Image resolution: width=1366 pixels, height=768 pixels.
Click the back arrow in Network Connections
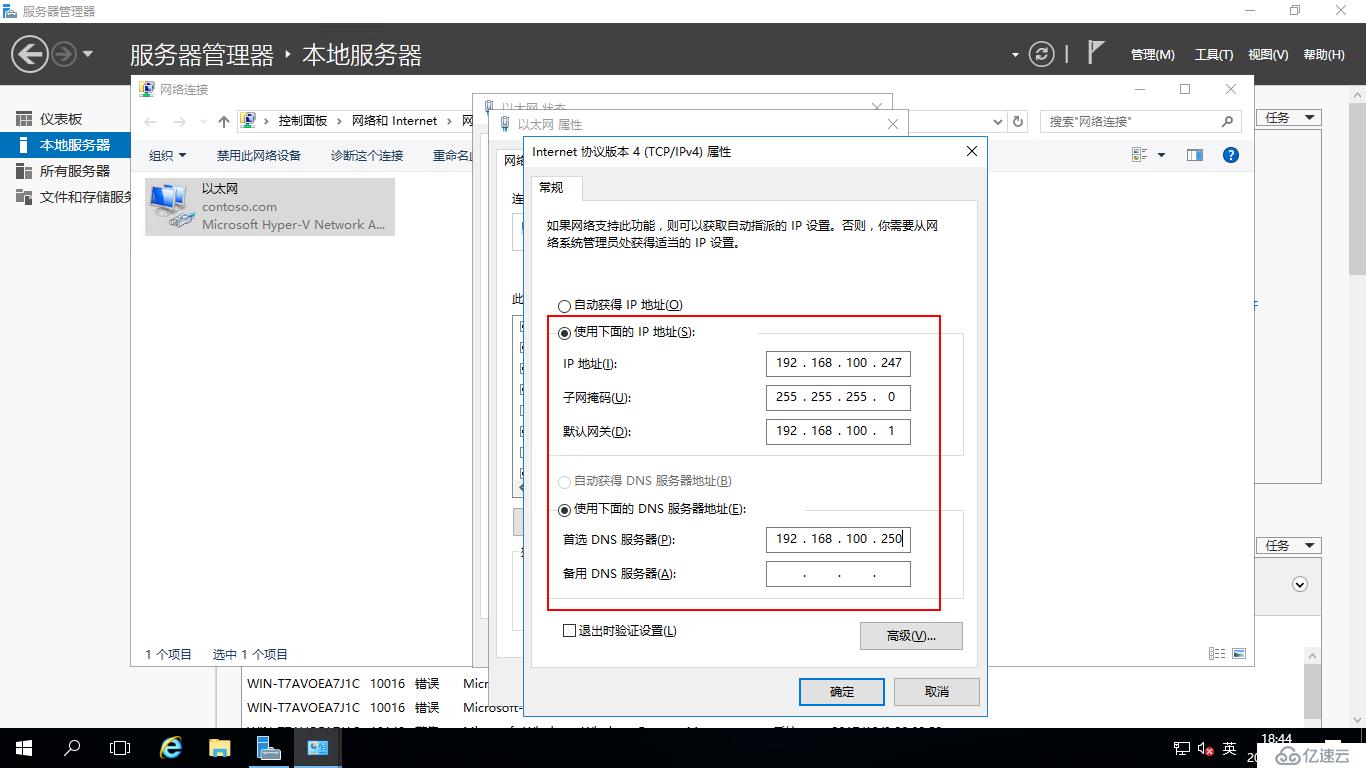click(151, 121)
